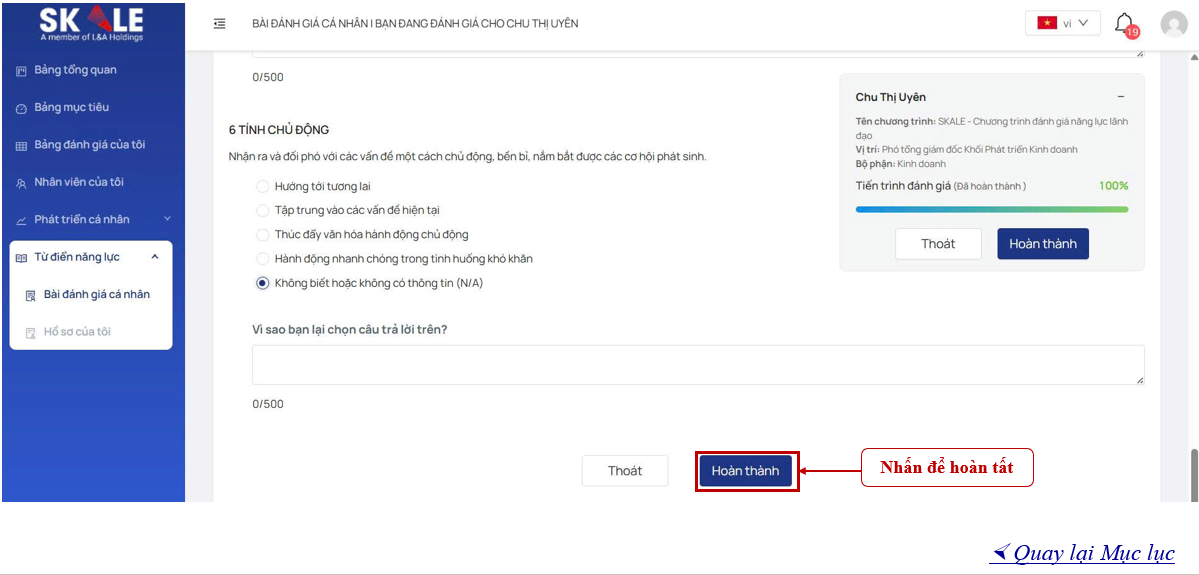Click the SKALE logo
Image resolution: width=1199 pixels, height=575 pixels.
coord(91,23)
